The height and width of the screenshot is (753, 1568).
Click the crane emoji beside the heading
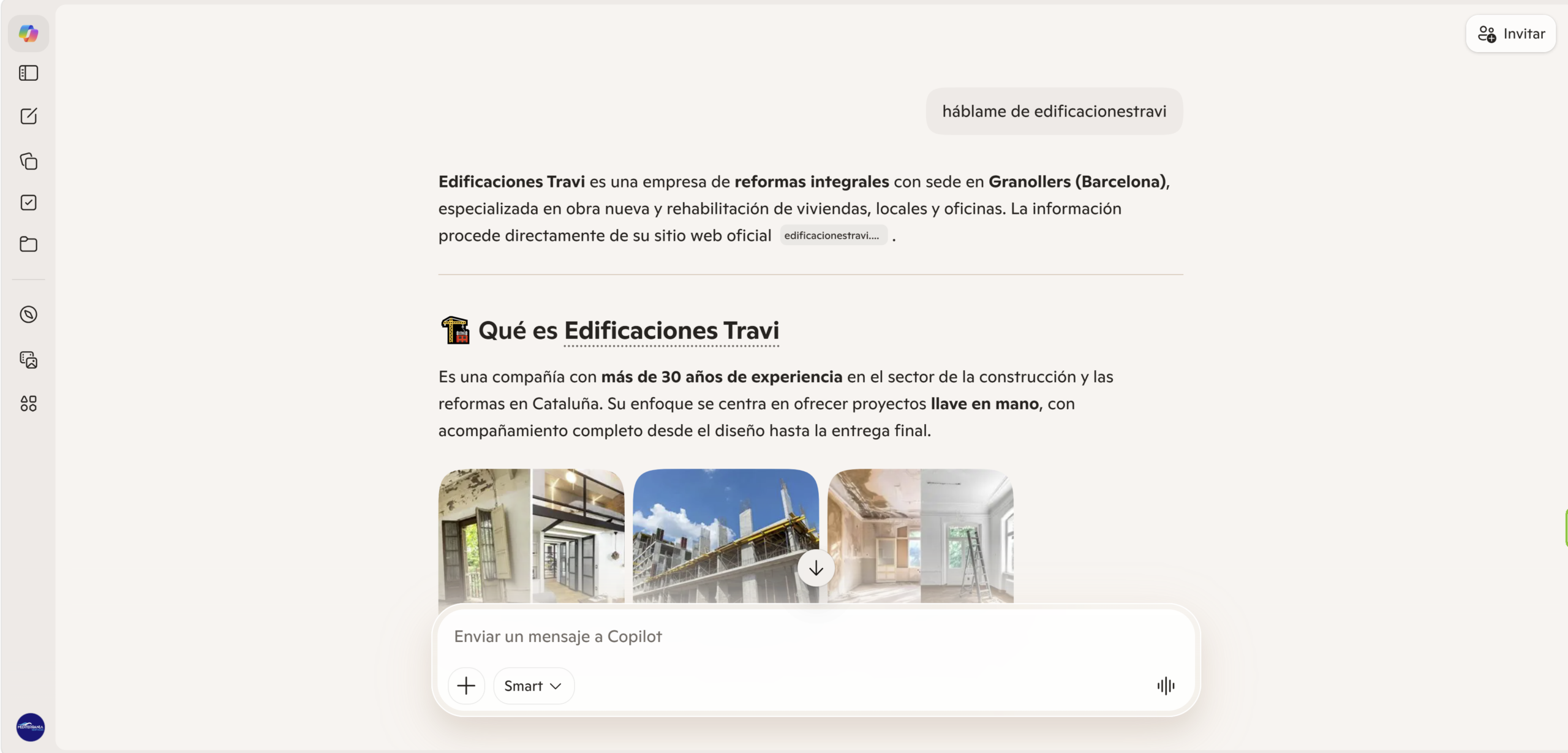pos(455,331)
